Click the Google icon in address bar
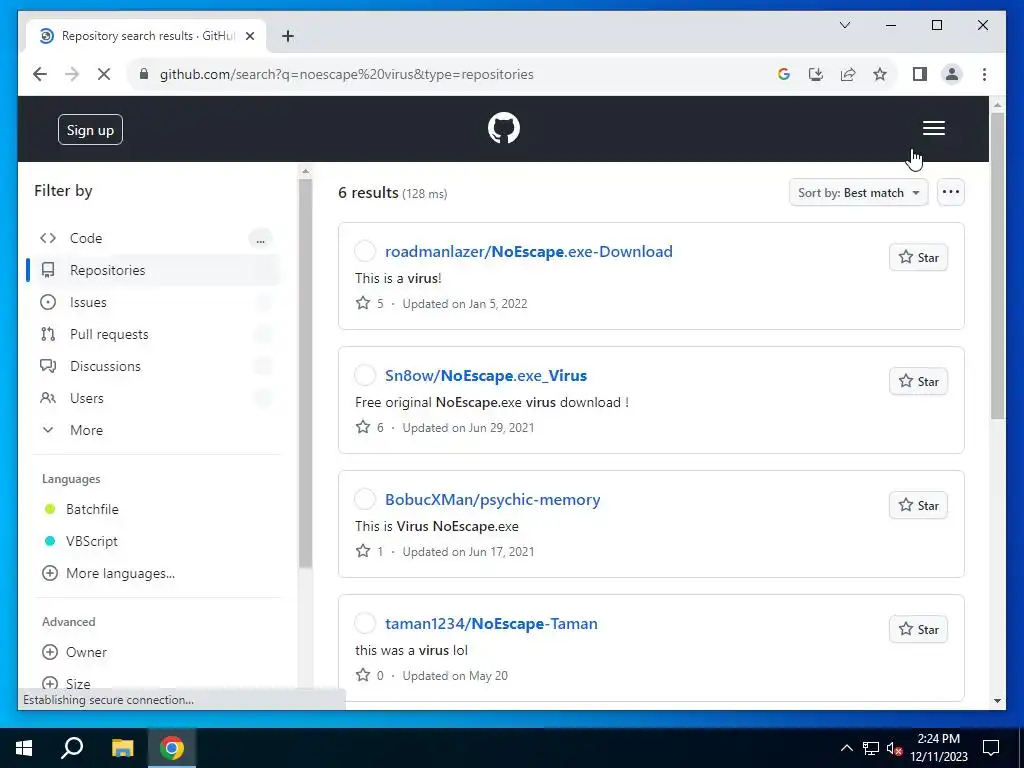This screenshot has width=1024, height=768. point(784,74)
